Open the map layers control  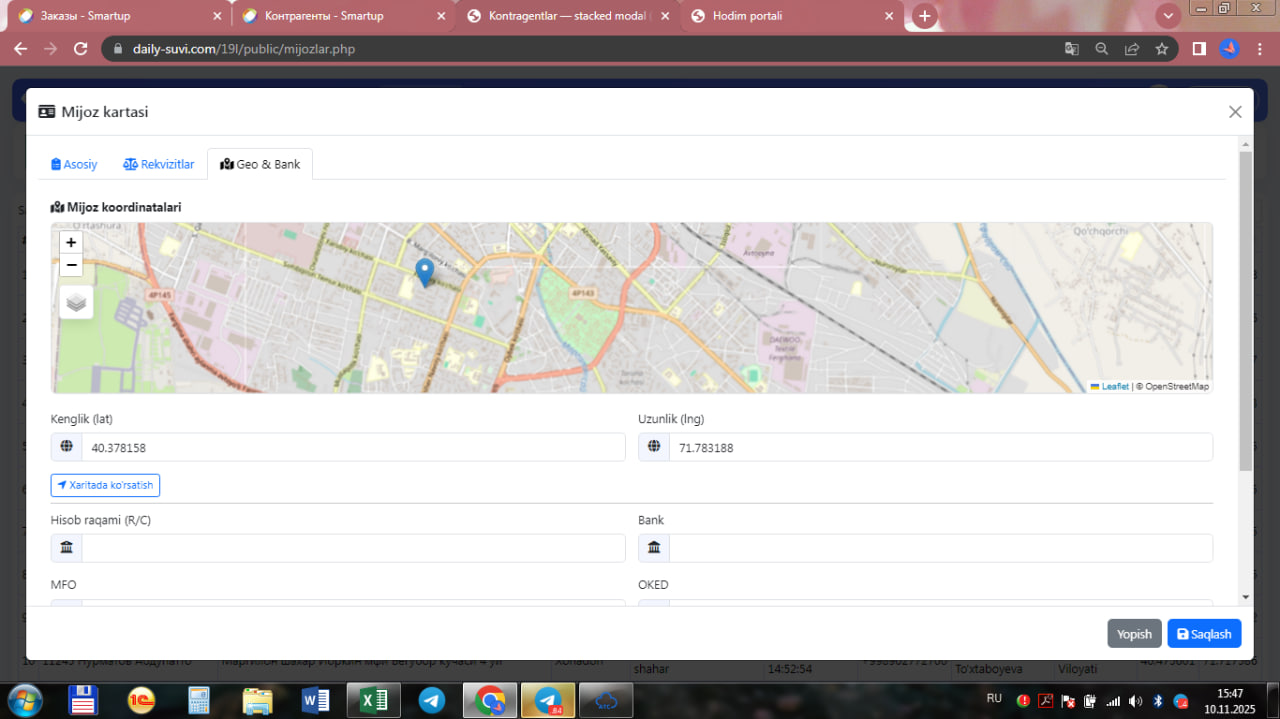pos(76,301)
